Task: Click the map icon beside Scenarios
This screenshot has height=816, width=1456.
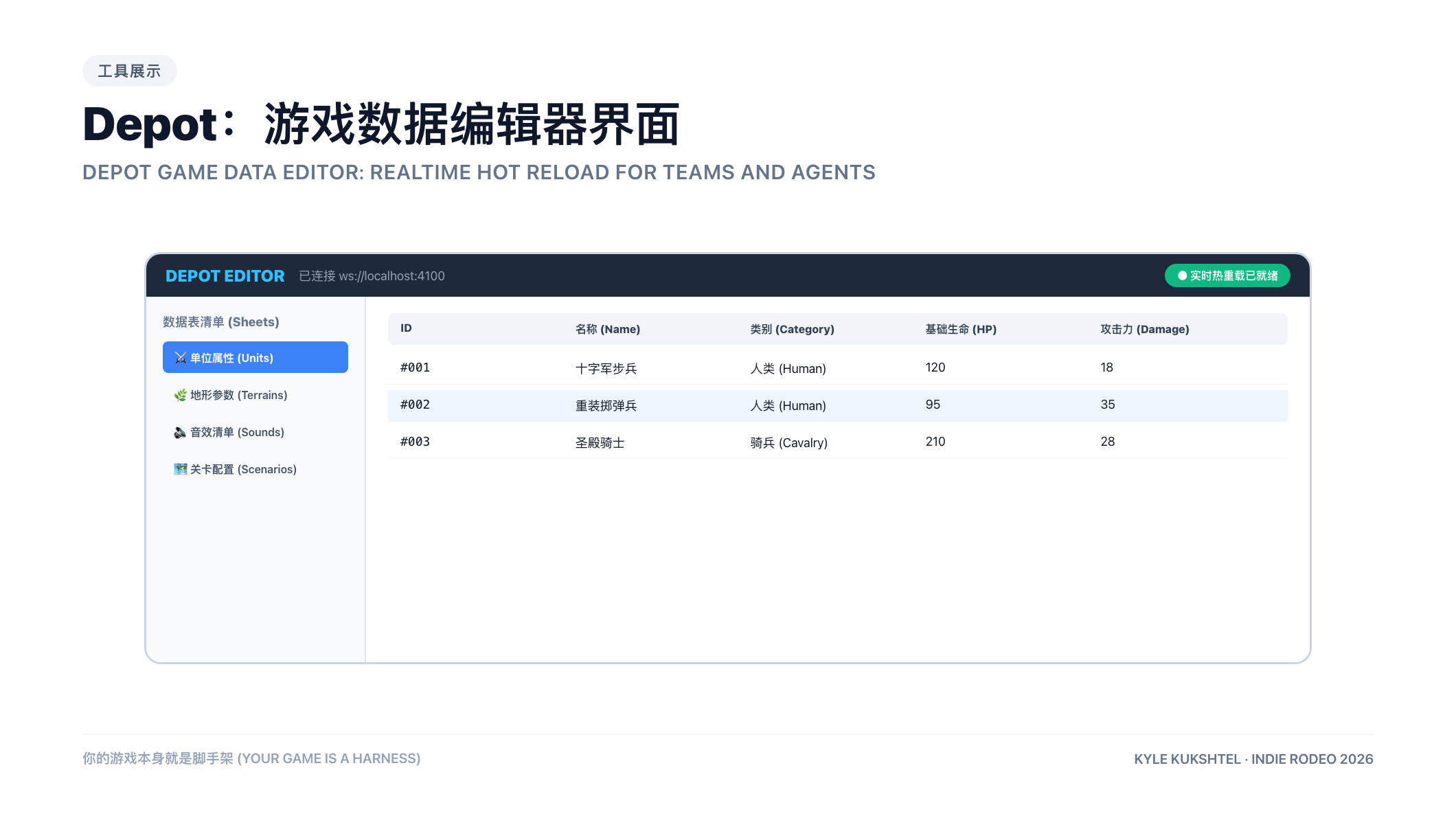Action: [x=181, y=469]
